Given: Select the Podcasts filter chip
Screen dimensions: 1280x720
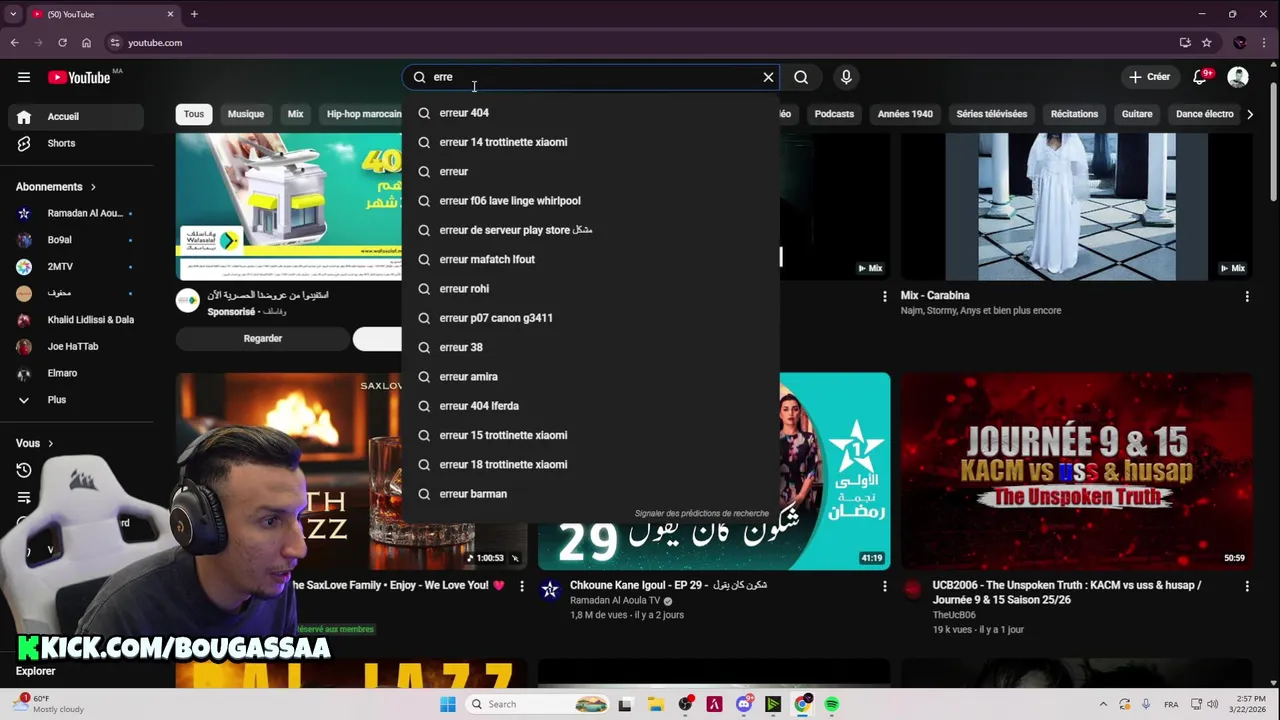Looking at the screenshot, I should pos(834,114).
